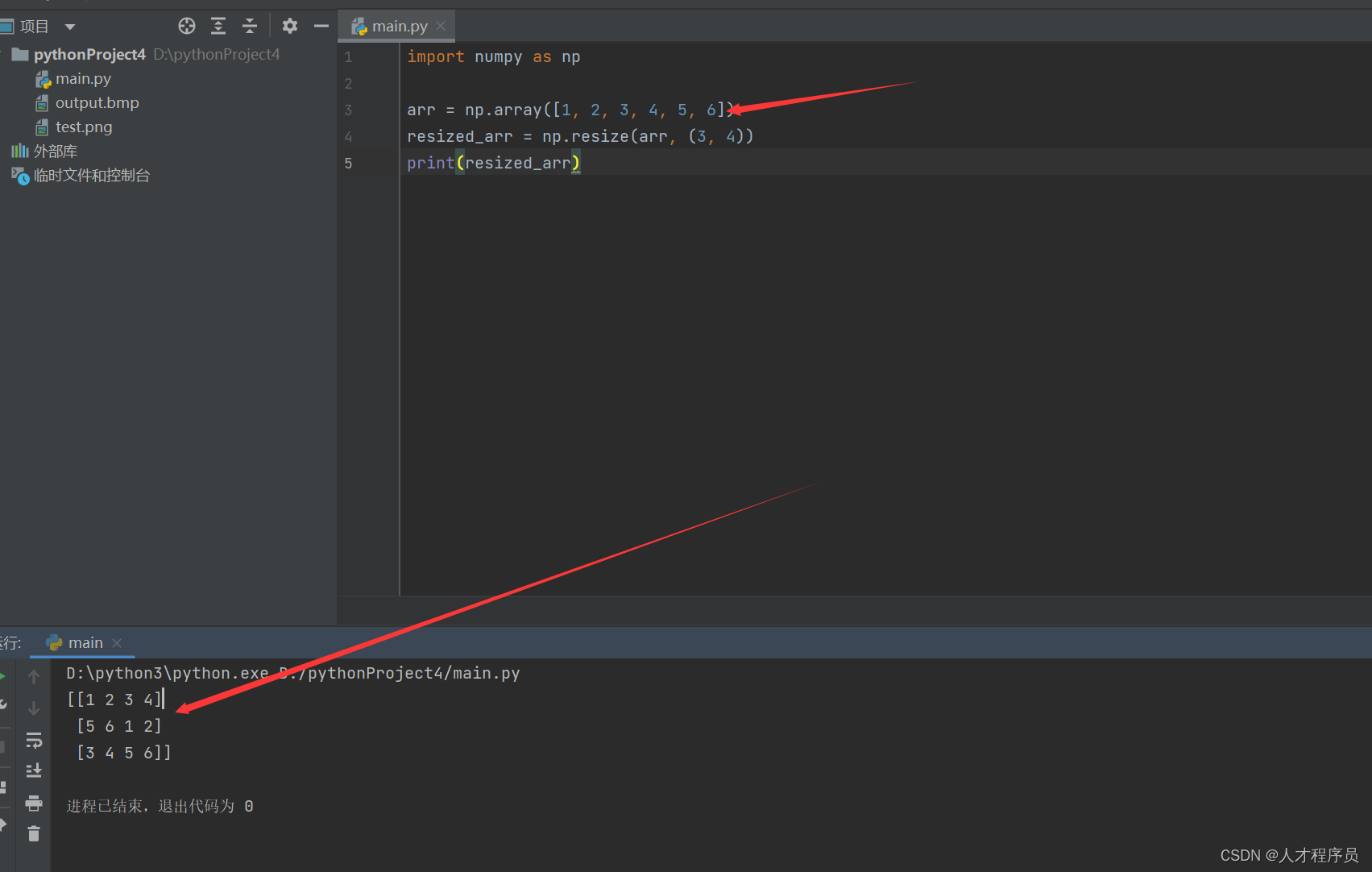The image size is (1372, 872).
Task: Expand the 外部库 node
Action: (x=55, y=151)
